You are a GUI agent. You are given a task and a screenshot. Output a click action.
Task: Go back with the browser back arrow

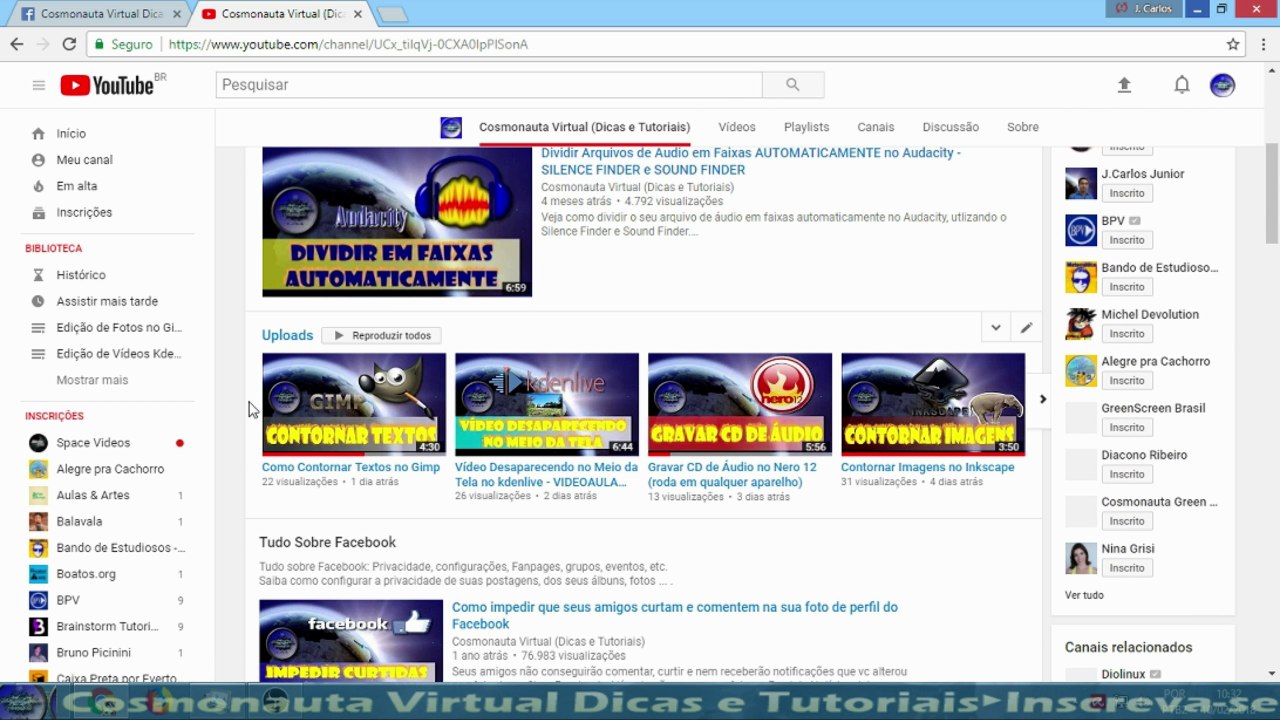point(17,44)
